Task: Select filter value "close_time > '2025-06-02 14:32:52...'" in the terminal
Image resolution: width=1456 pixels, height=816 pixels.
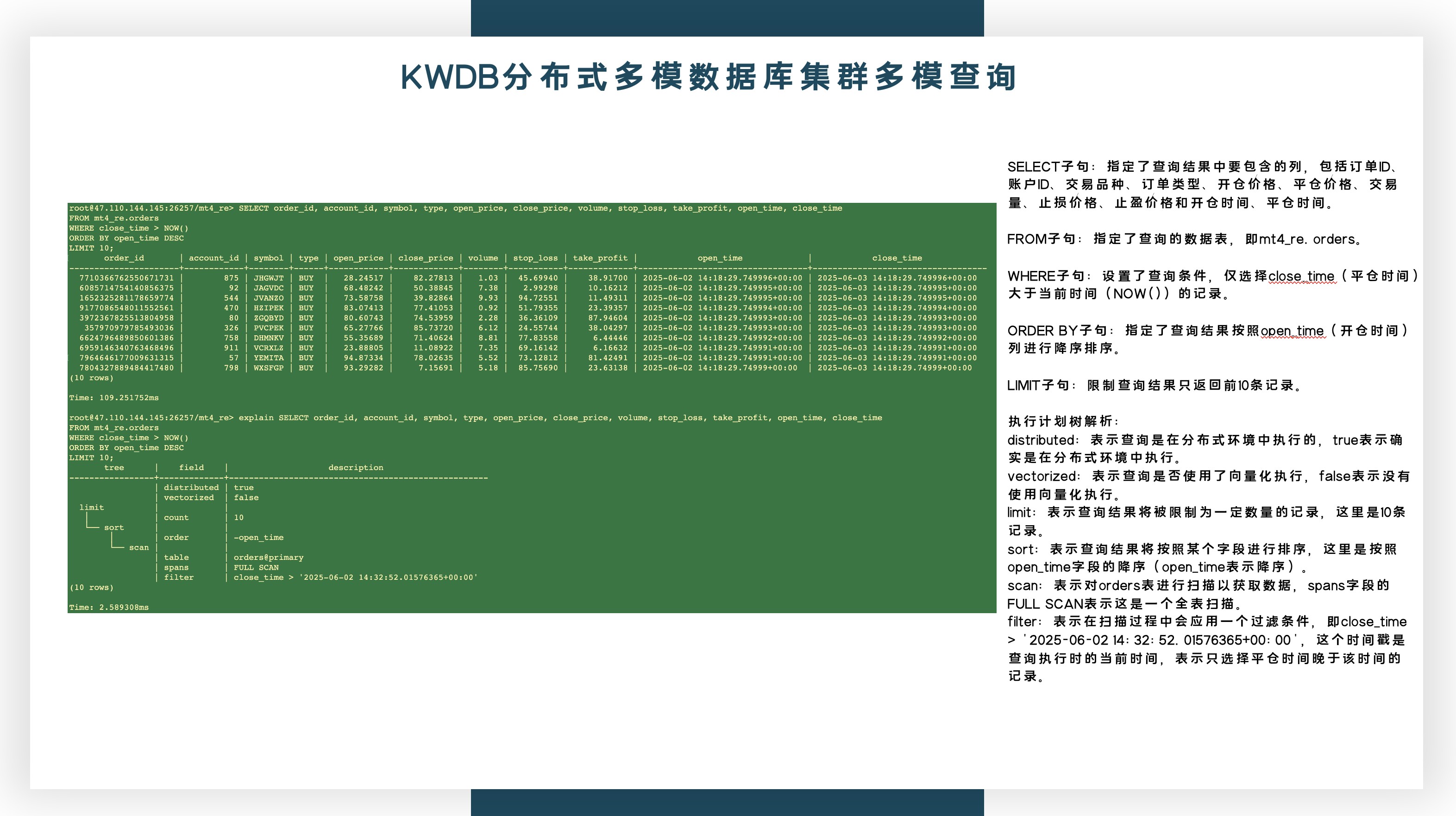Action: click(x=356, y=577)
